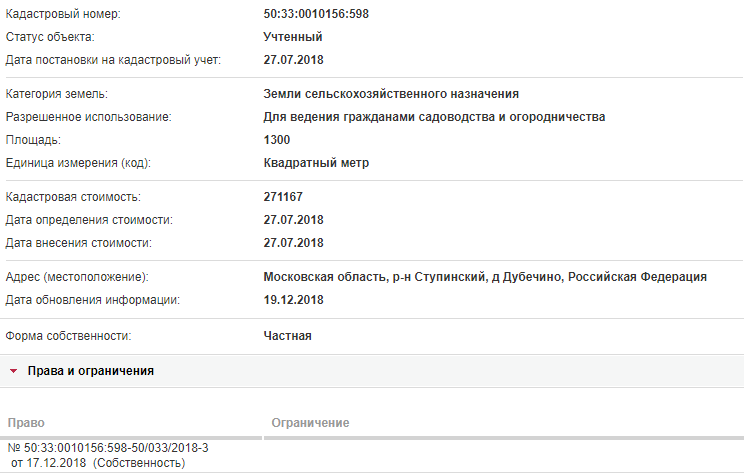Screen dimensions: 744x473
Task: Collapse the Права и ограничения section arrow
Action: click(x=14, y=371)
